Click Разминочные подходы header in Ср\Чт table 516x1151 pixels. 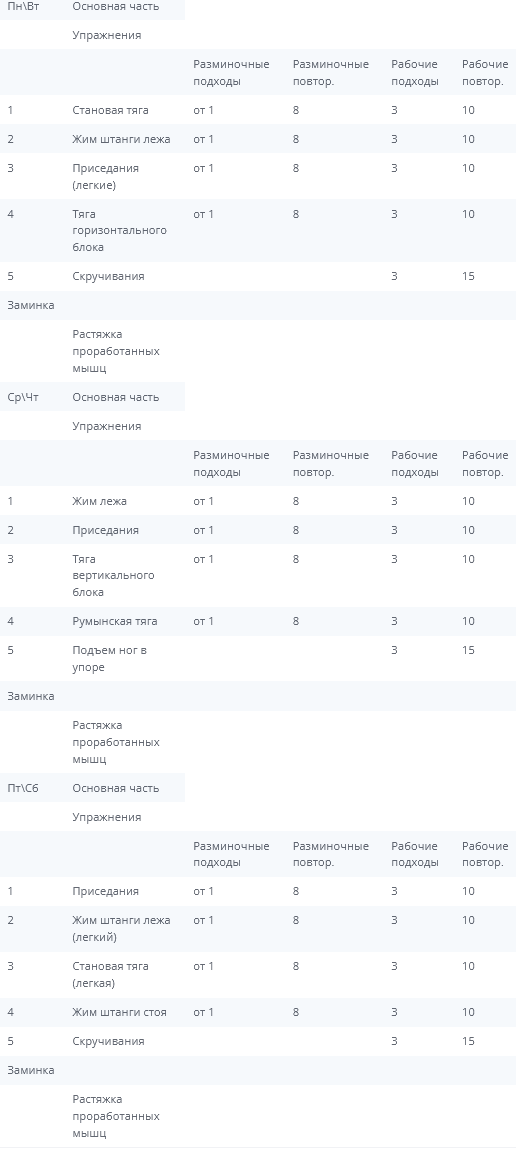click(231, 464)
